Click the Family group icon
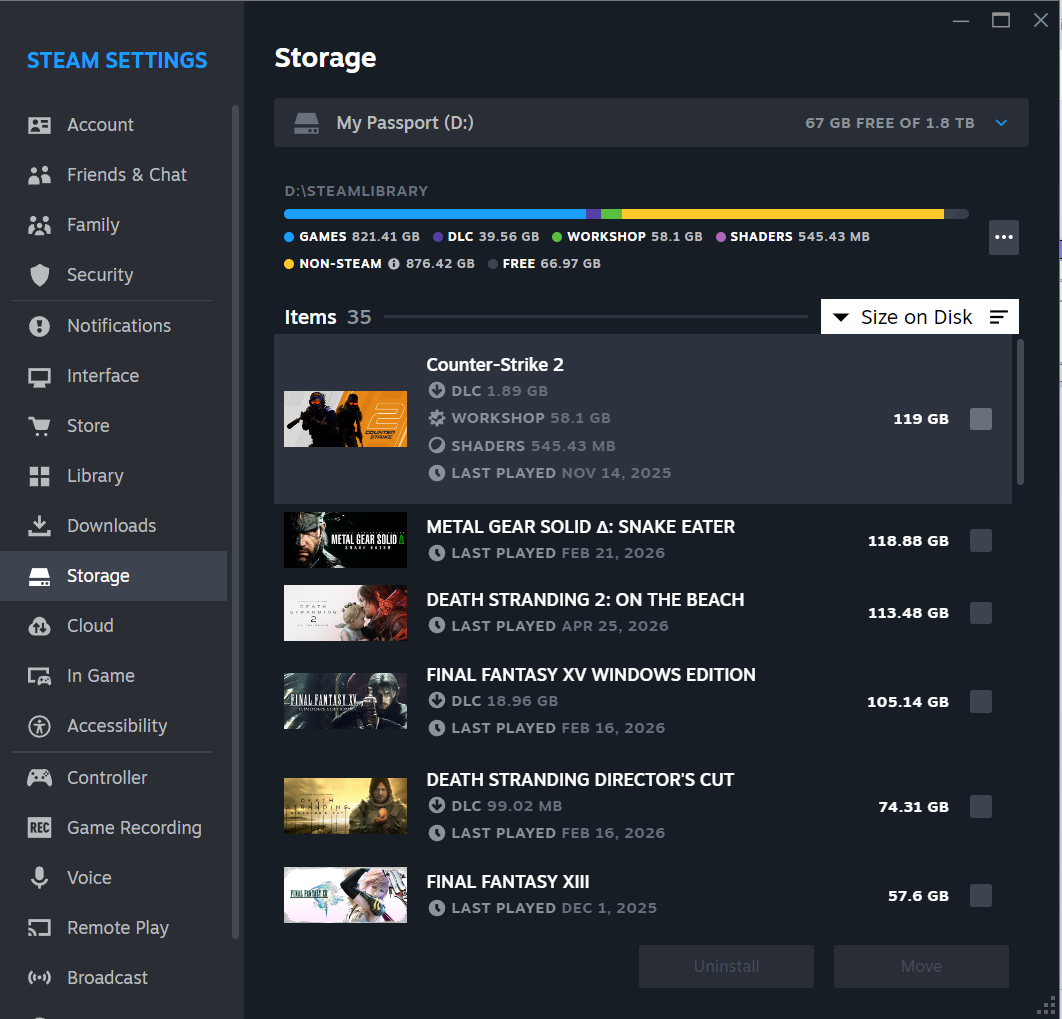This screenshot has height=1019, width=1062. point(39,225)
